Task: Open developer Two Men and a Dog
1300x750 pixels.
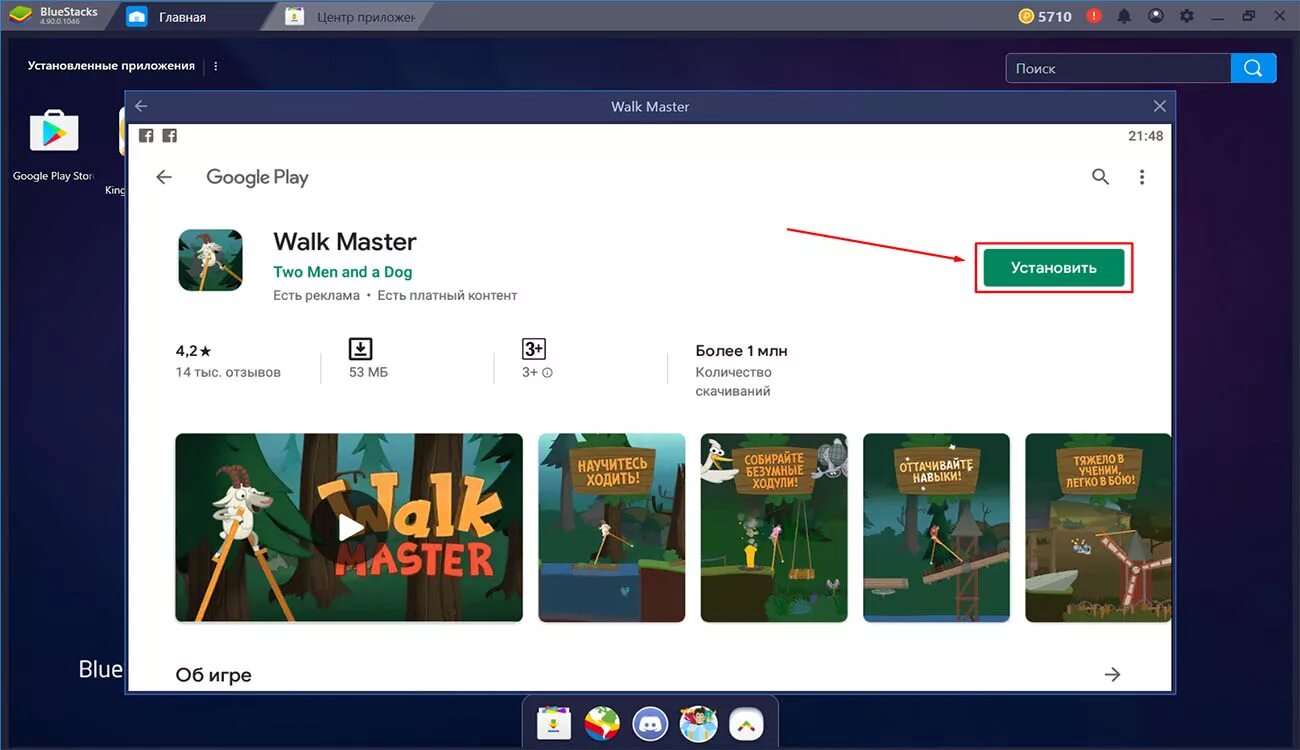Action: 342,272
